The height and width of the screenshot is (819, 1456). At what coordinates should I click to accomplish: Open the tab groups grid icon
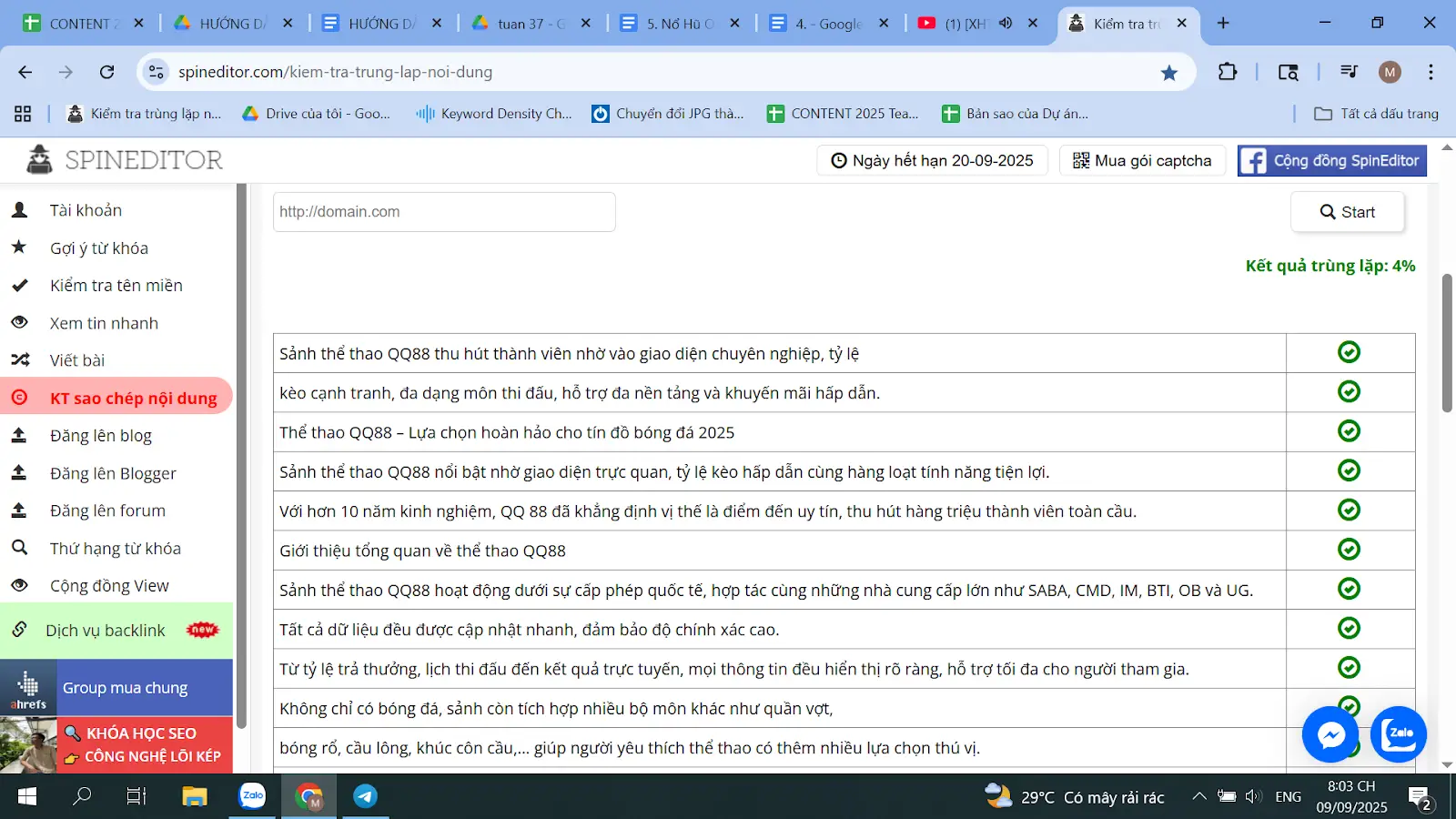point(23,114)
